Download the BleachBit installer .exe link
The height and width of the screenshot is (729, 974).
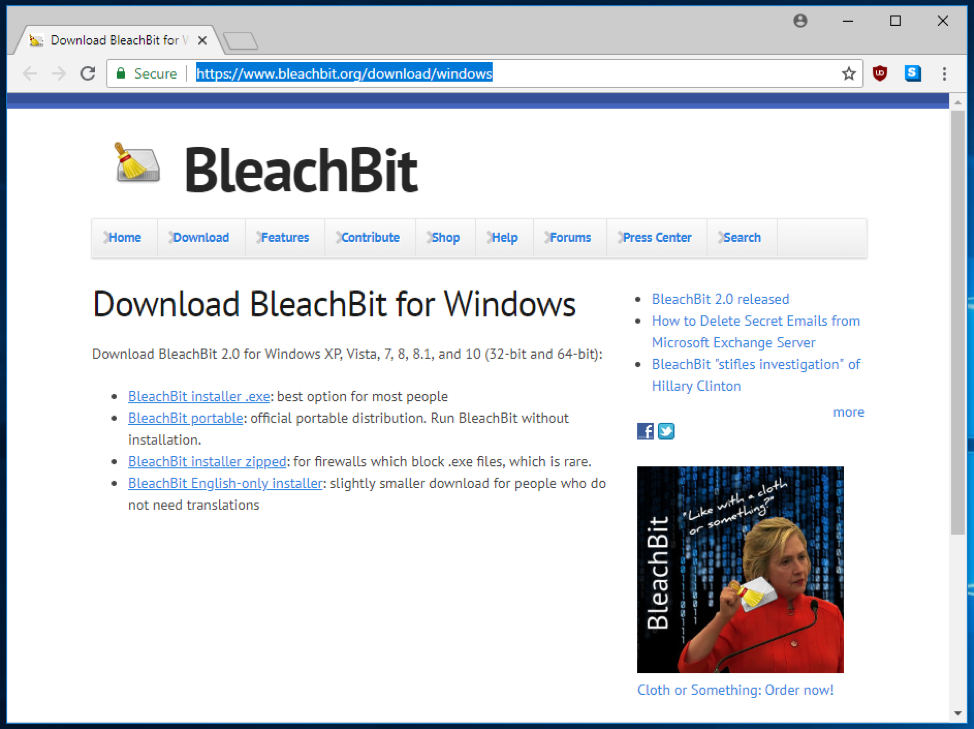coord(199,396)
